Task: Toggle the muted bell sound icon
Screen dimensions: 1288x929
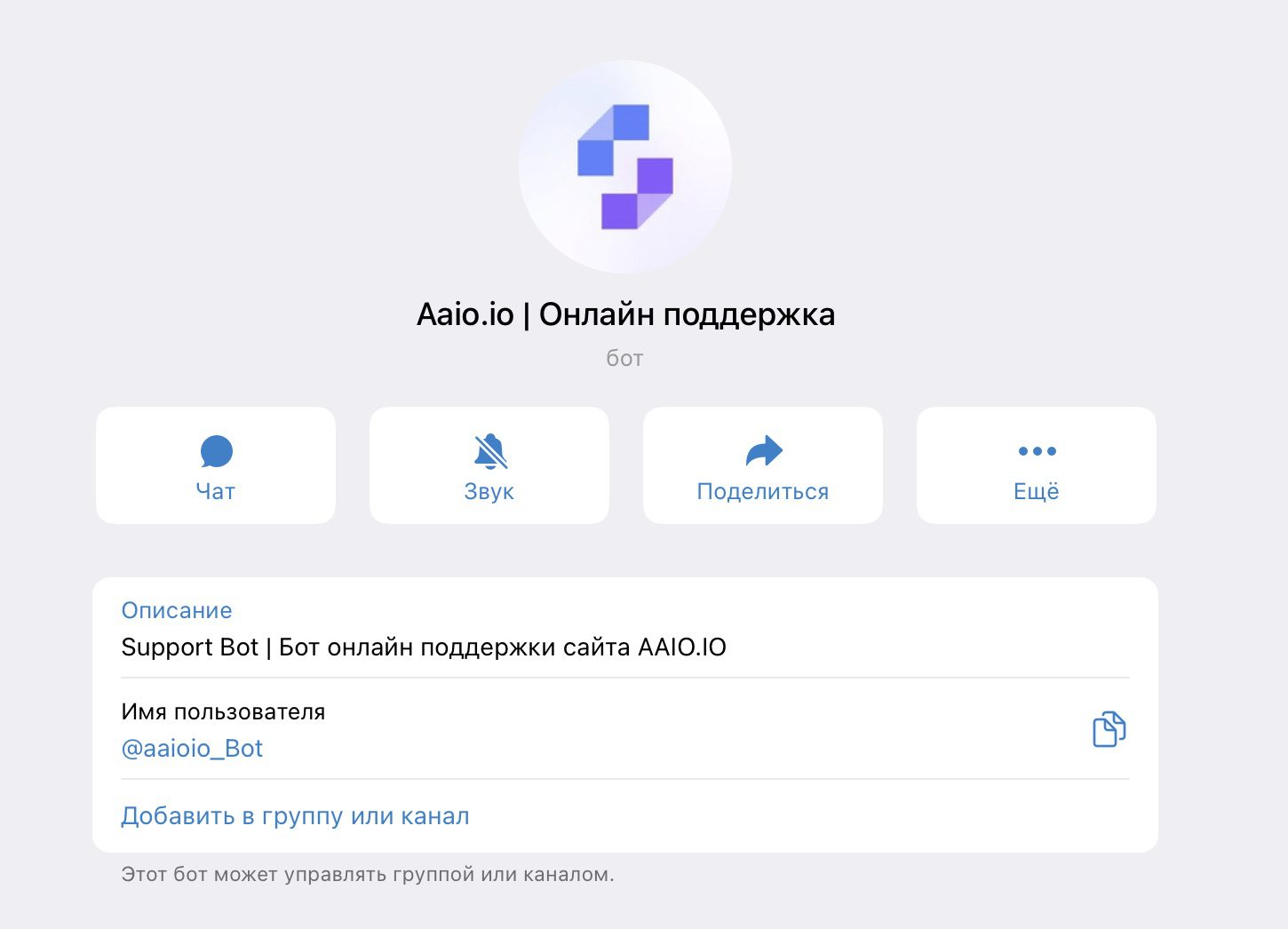Action: point(490,451)
